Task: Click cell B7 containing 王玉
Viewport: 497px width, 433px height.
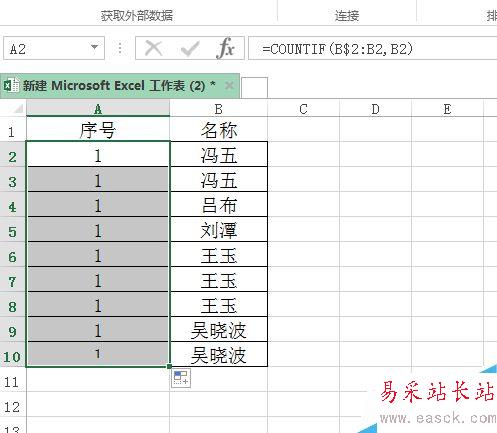Action: pyautogui.click(x=219, y=279)
